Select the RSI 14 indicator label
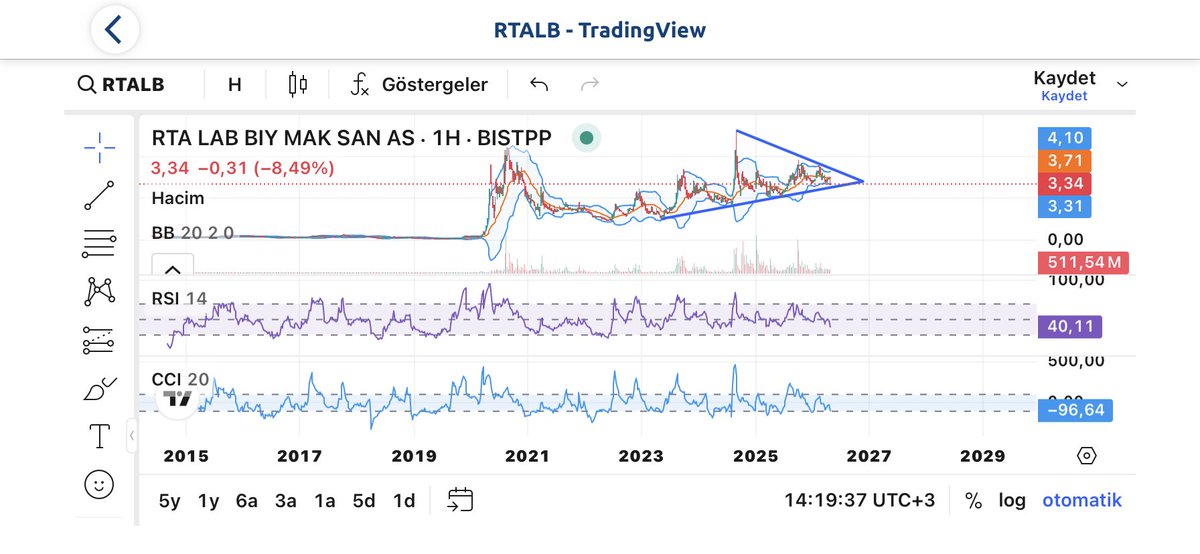 pyautogui.click(x=179, y=298)
